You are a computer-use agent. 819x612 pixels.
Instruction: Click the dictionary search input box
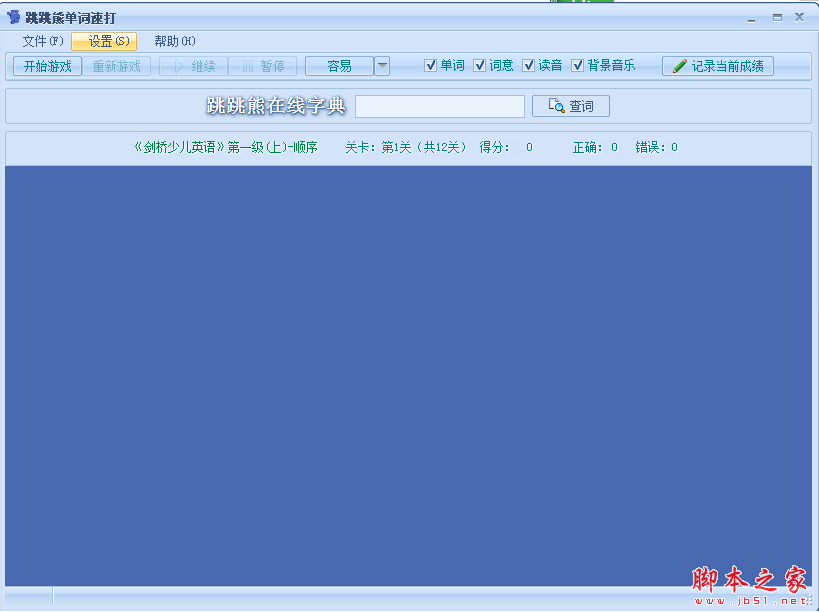click(x=440, y=106)
